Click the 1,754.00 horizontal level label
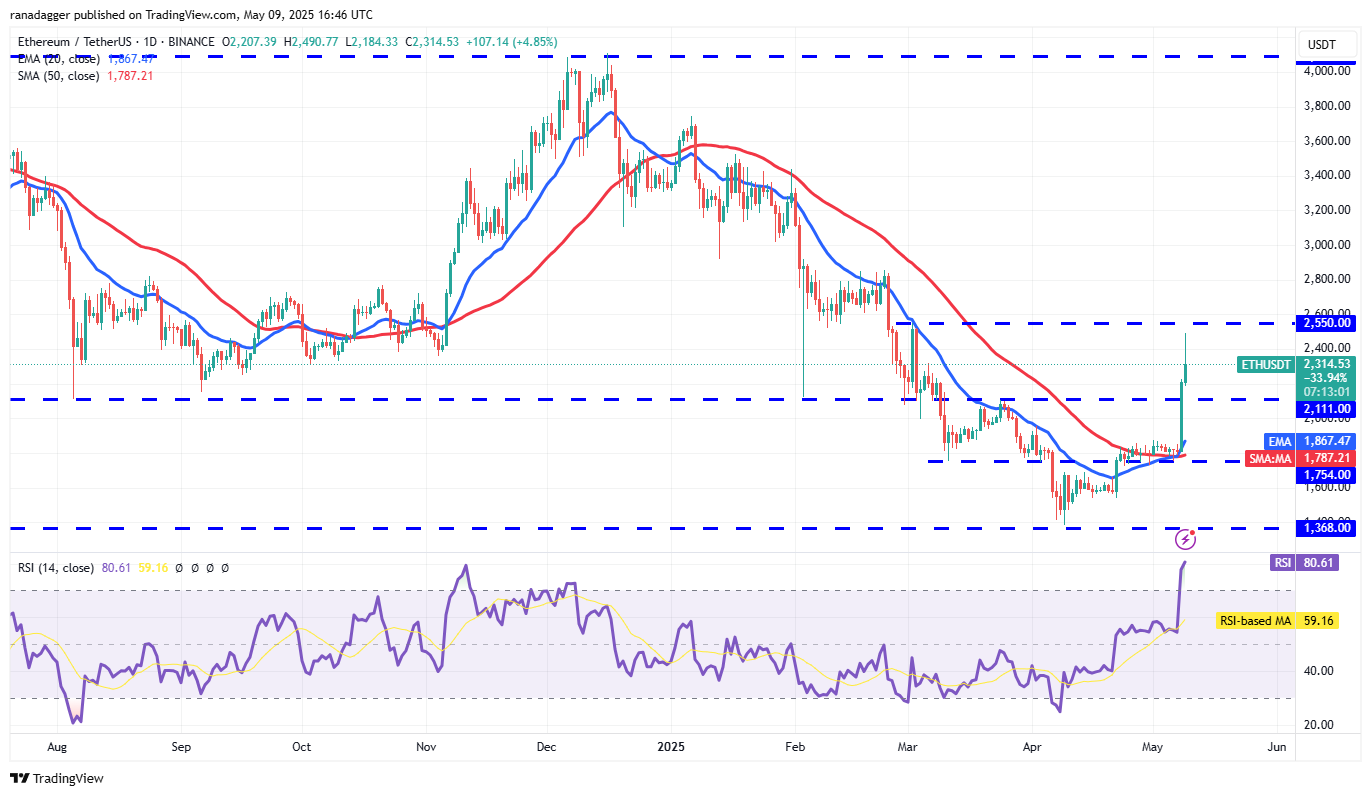The height and width of the screenshot is (796, 1371). click(x=1325, y=475)
